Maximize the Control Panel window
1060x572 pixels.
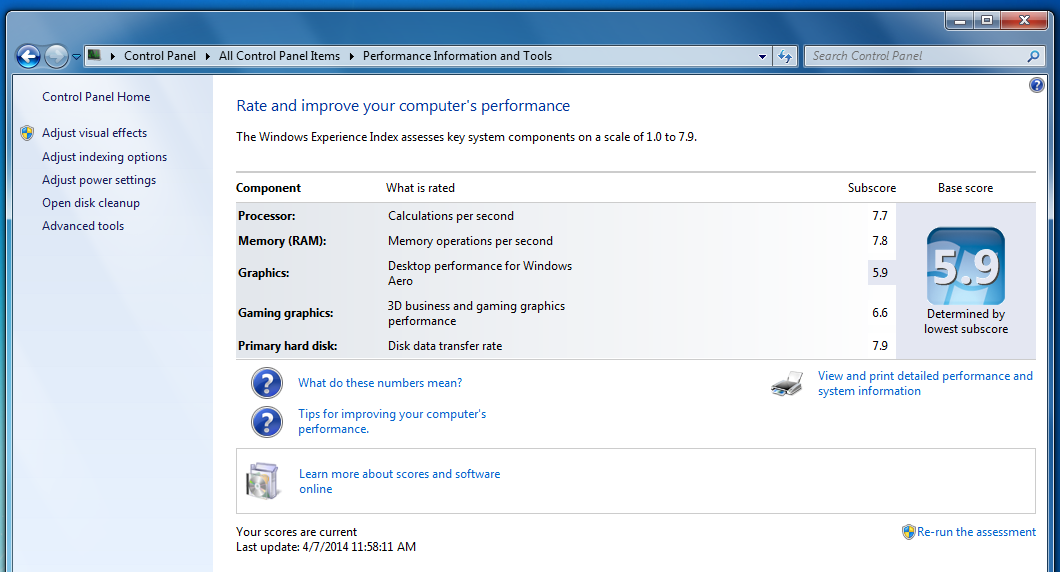coord(987,20)
